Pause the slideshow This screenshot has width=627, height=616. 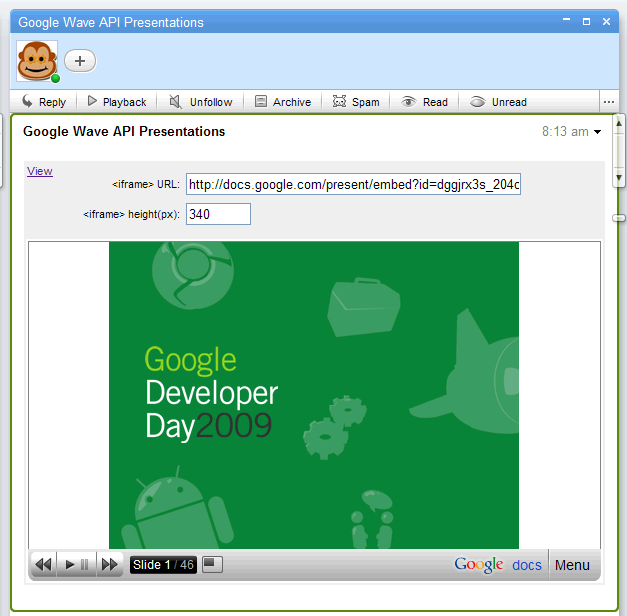pos(84,565)
